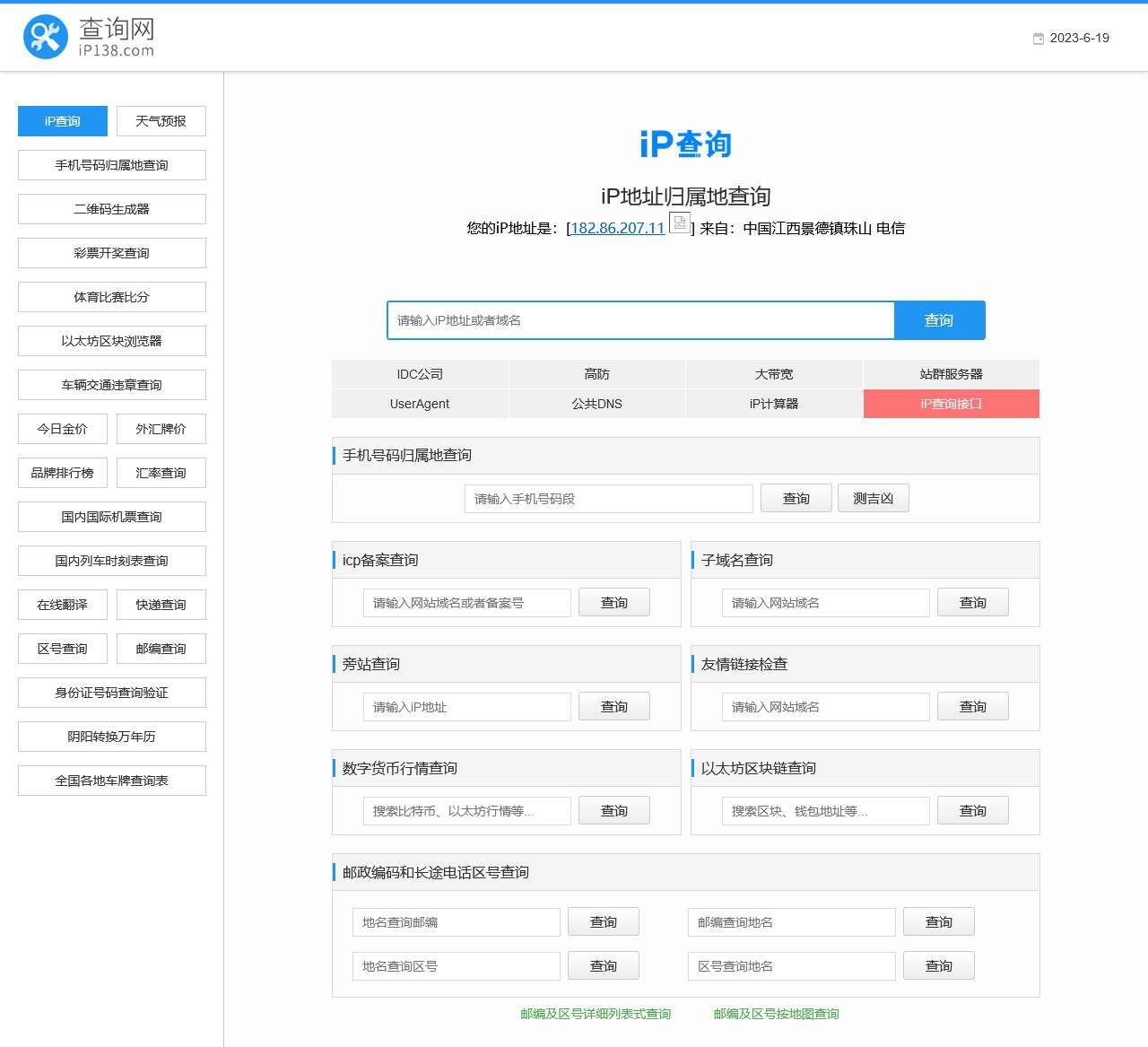Open 今日金价 sidebar link

tap(63, 429)
